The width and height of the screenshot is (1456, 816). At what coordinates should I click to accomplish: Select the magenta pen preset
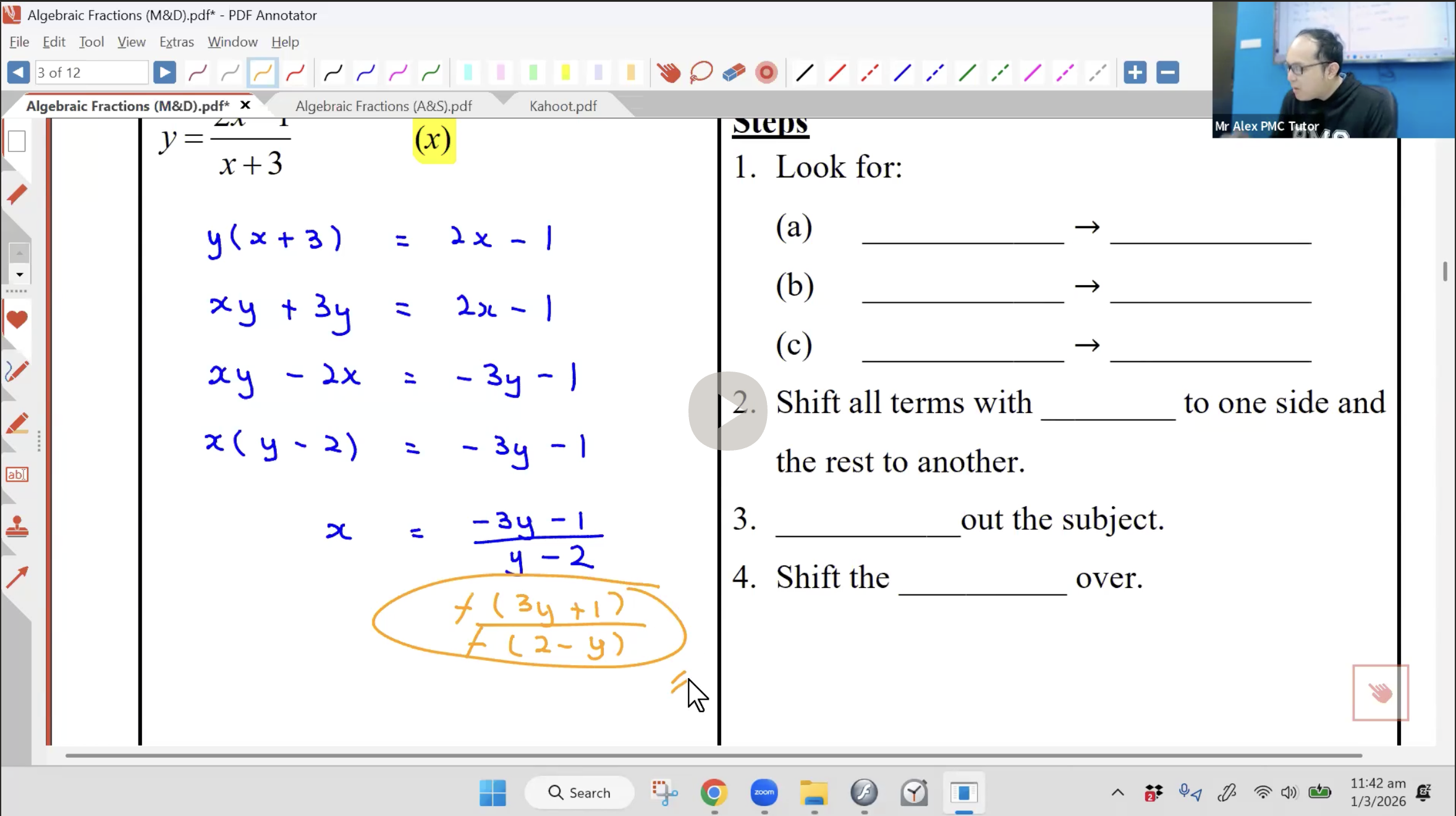(x=398, y=73)
